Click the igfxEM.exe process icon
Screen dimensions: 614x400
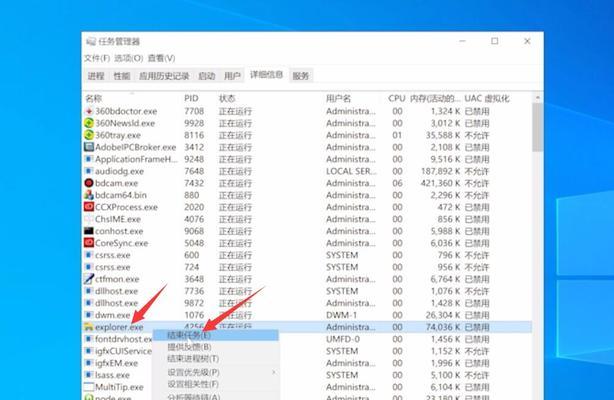pos(89,363)
